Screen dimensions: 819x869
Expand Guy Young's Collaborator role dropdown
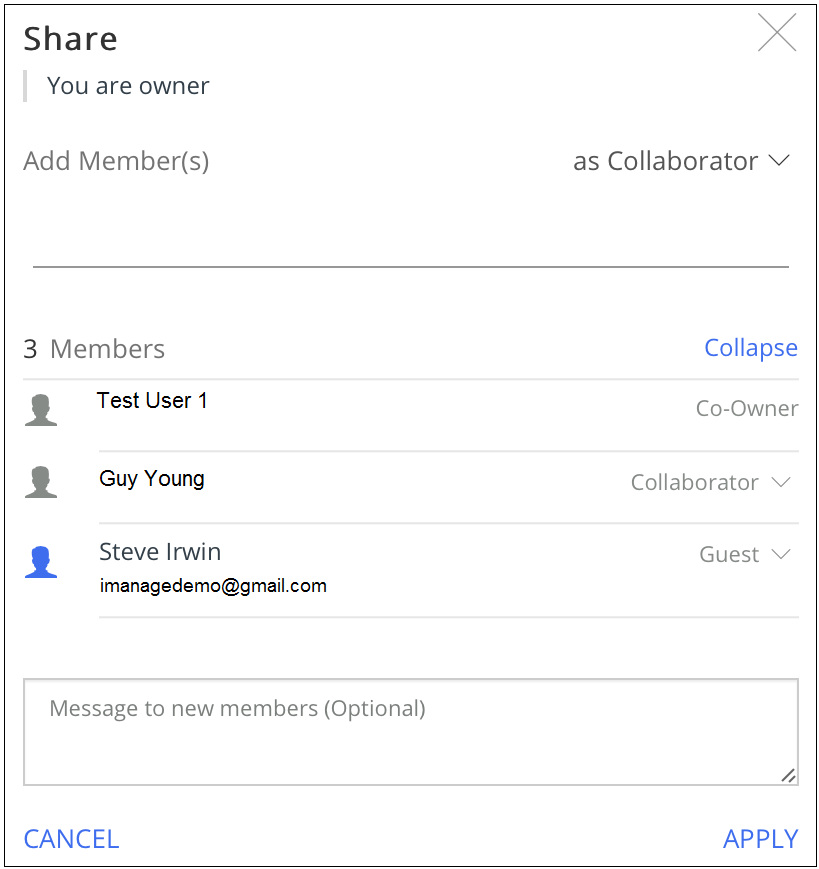[710, 483]
